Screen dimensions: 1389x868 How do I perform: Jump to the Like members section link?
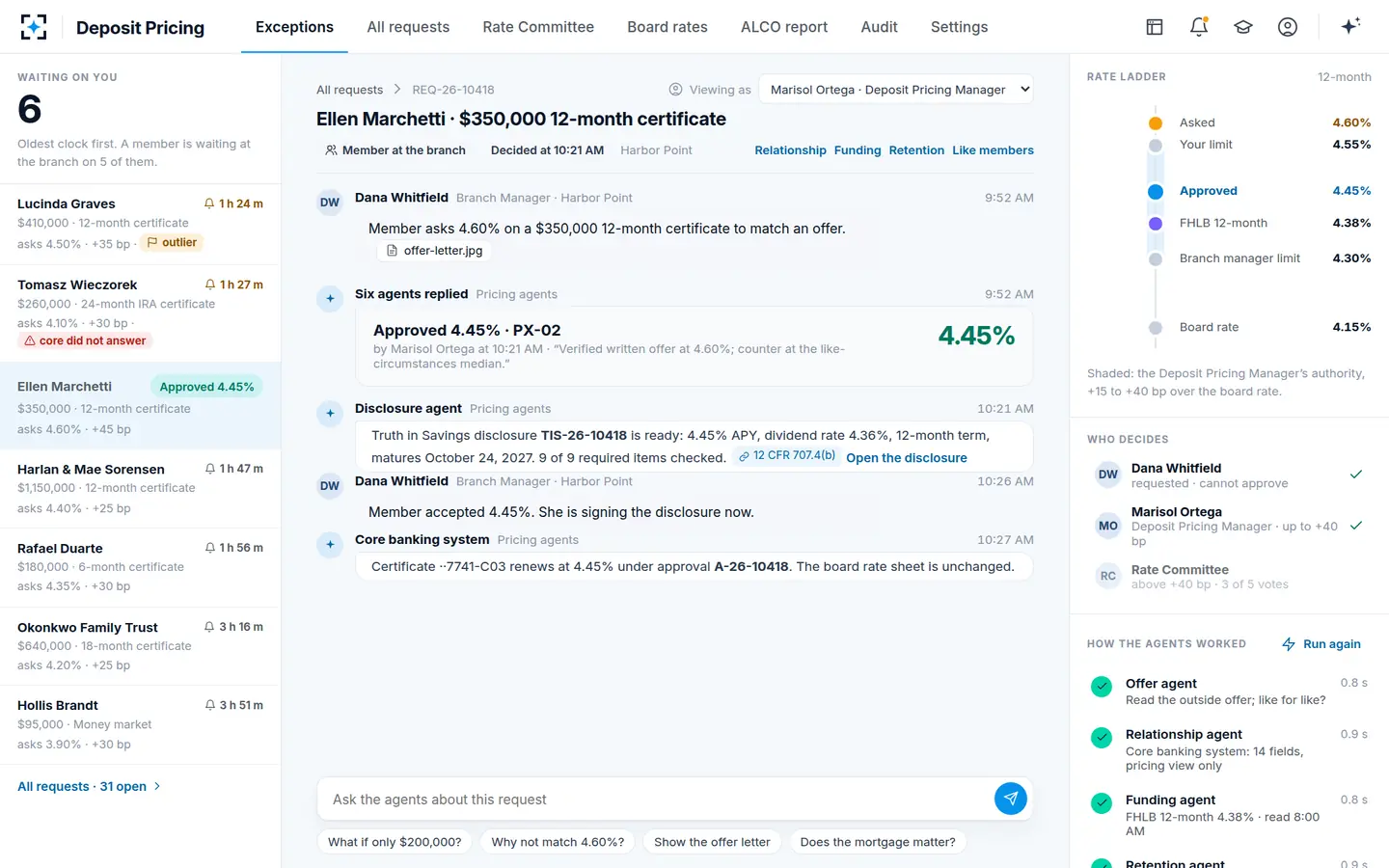pyautogui.click(x=993, y=150)
